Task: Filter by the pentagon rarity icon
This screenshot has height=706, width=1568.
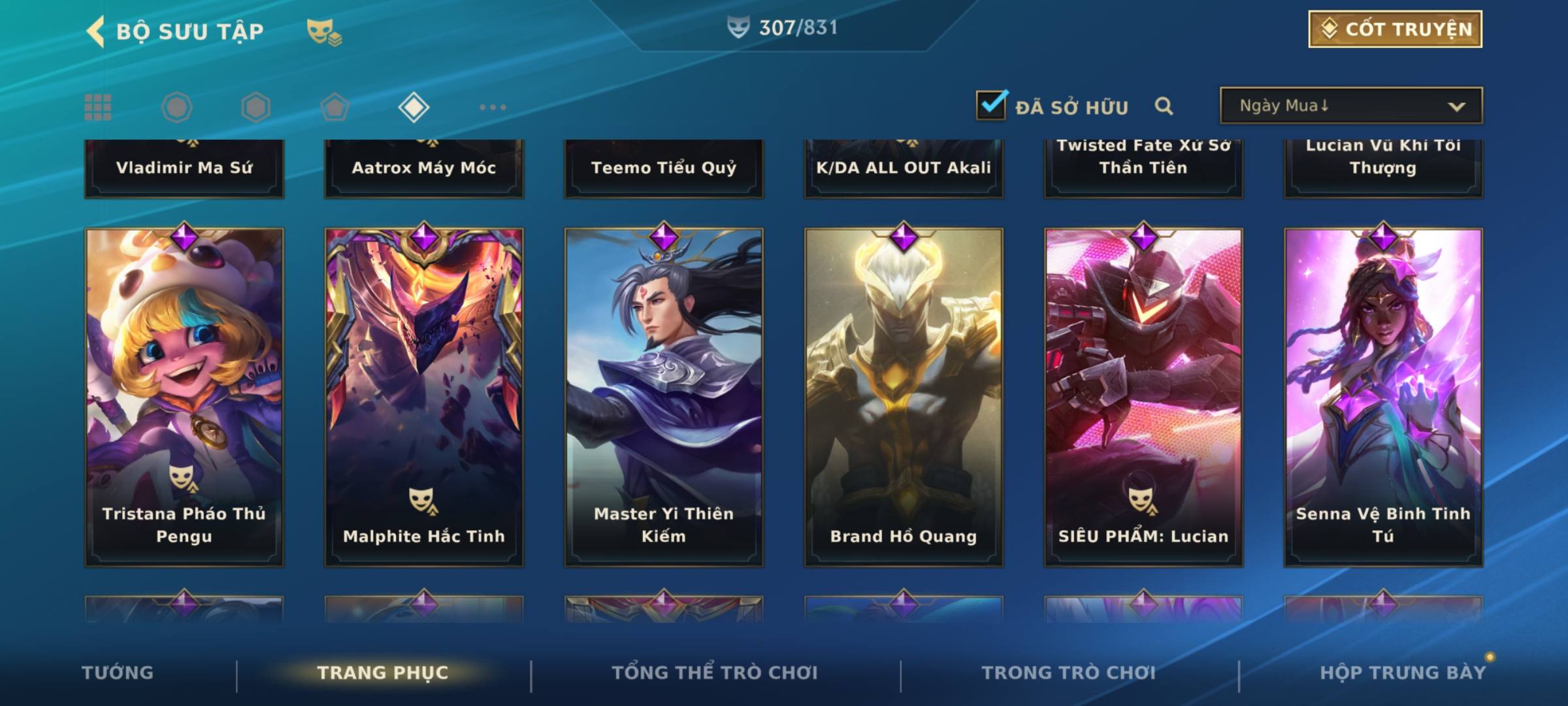Action: coord(335,107)
